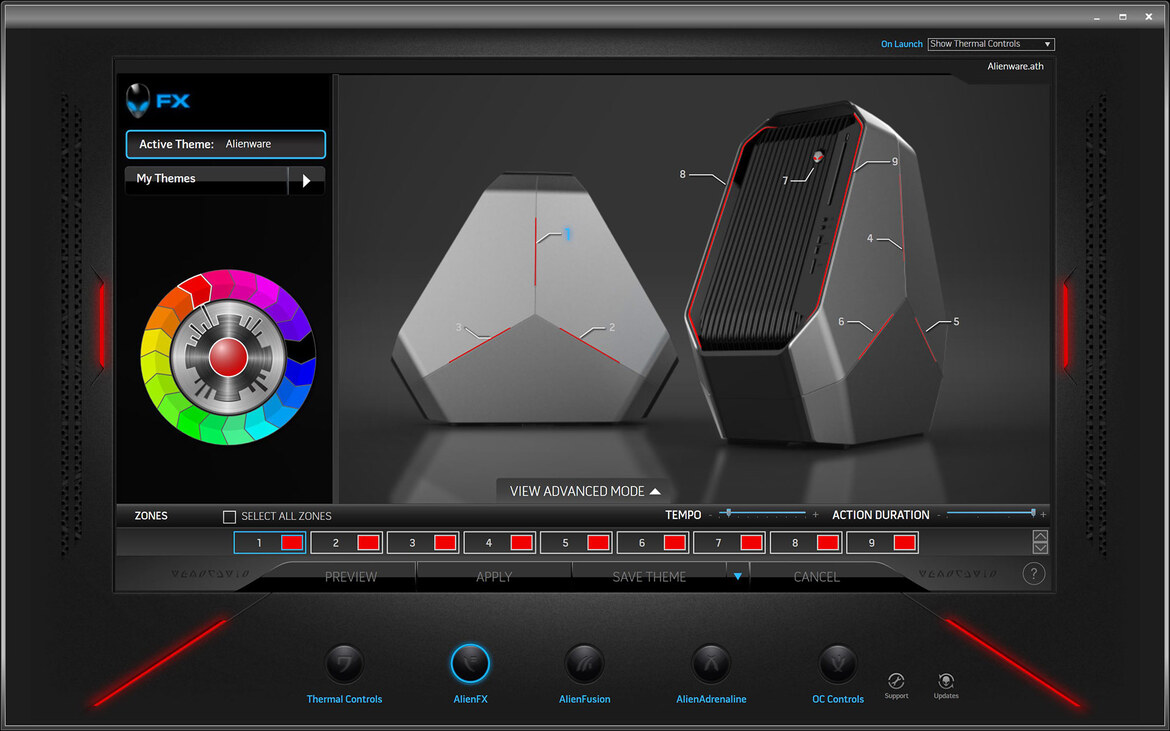This screenshot has width=1170, height=731.
Task: Click the Alienware.ath file name
Action: (1016, 66)
